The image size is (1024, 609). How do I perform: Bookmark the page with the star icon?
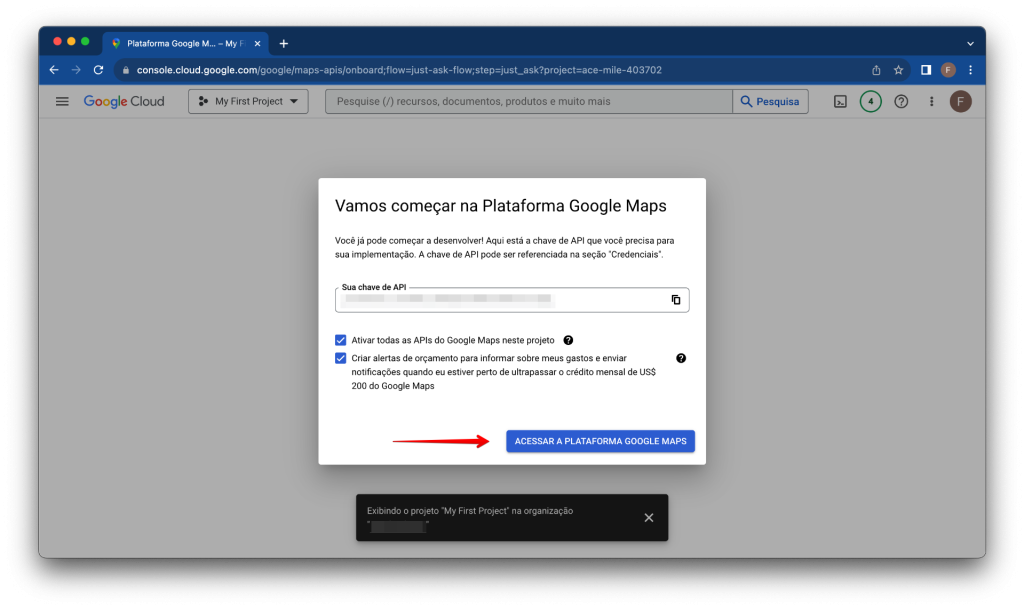tap(899, 70)
